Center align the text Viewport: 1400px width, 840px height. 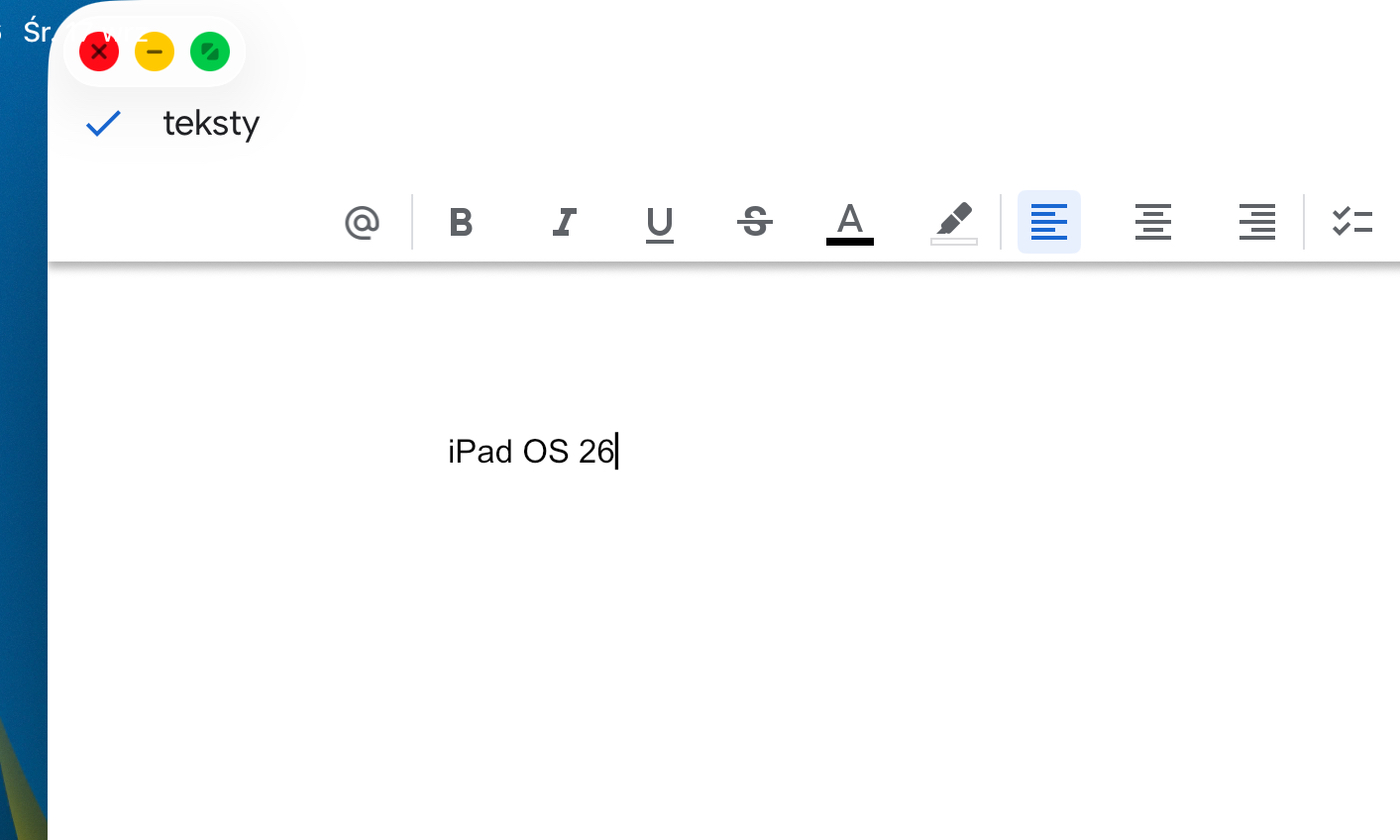1152,222
